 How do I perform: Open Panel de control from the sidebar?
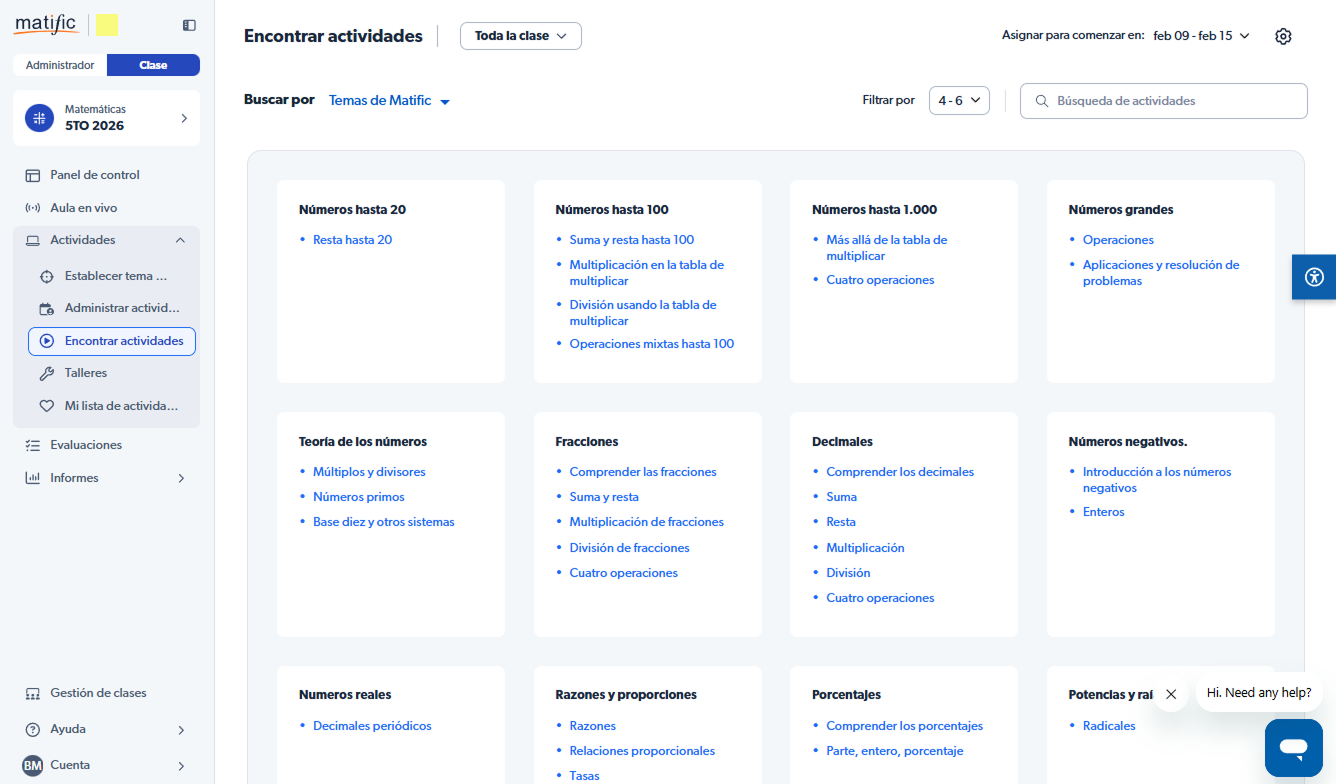point(95,175)
